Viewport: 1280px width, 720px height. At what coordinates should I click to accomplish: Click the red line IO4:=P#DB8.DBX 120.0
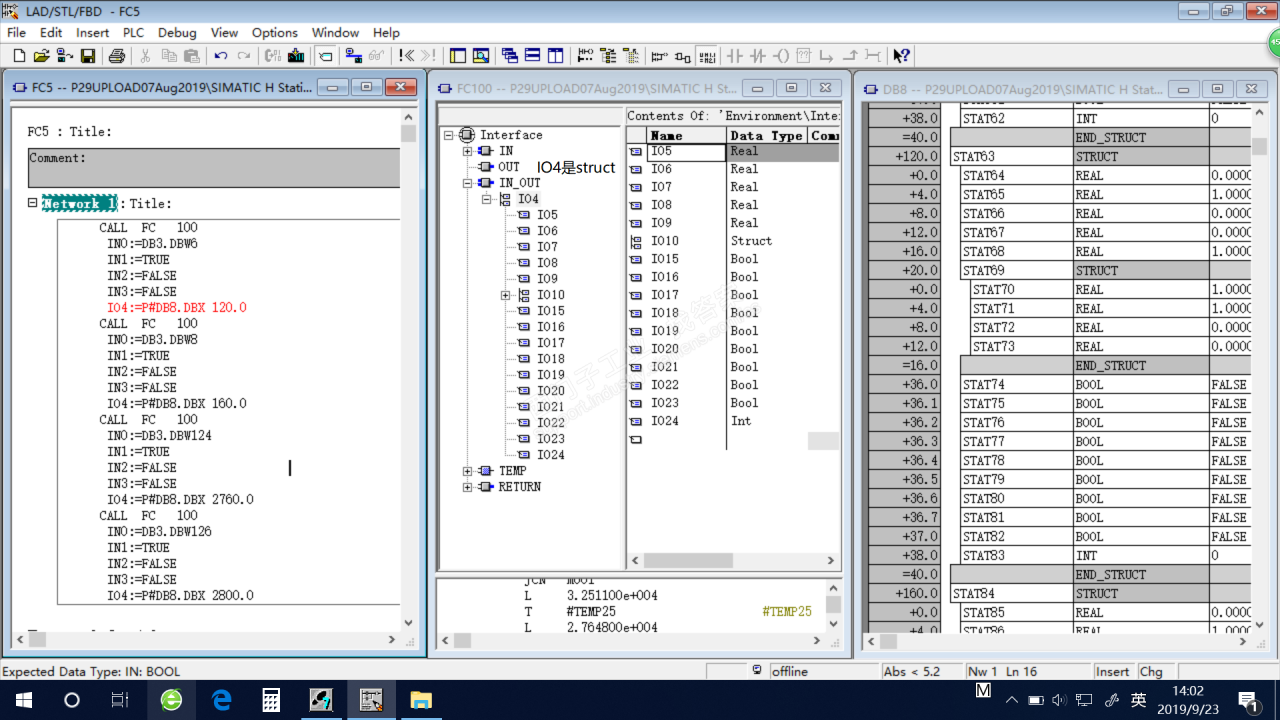coord(176,307)
